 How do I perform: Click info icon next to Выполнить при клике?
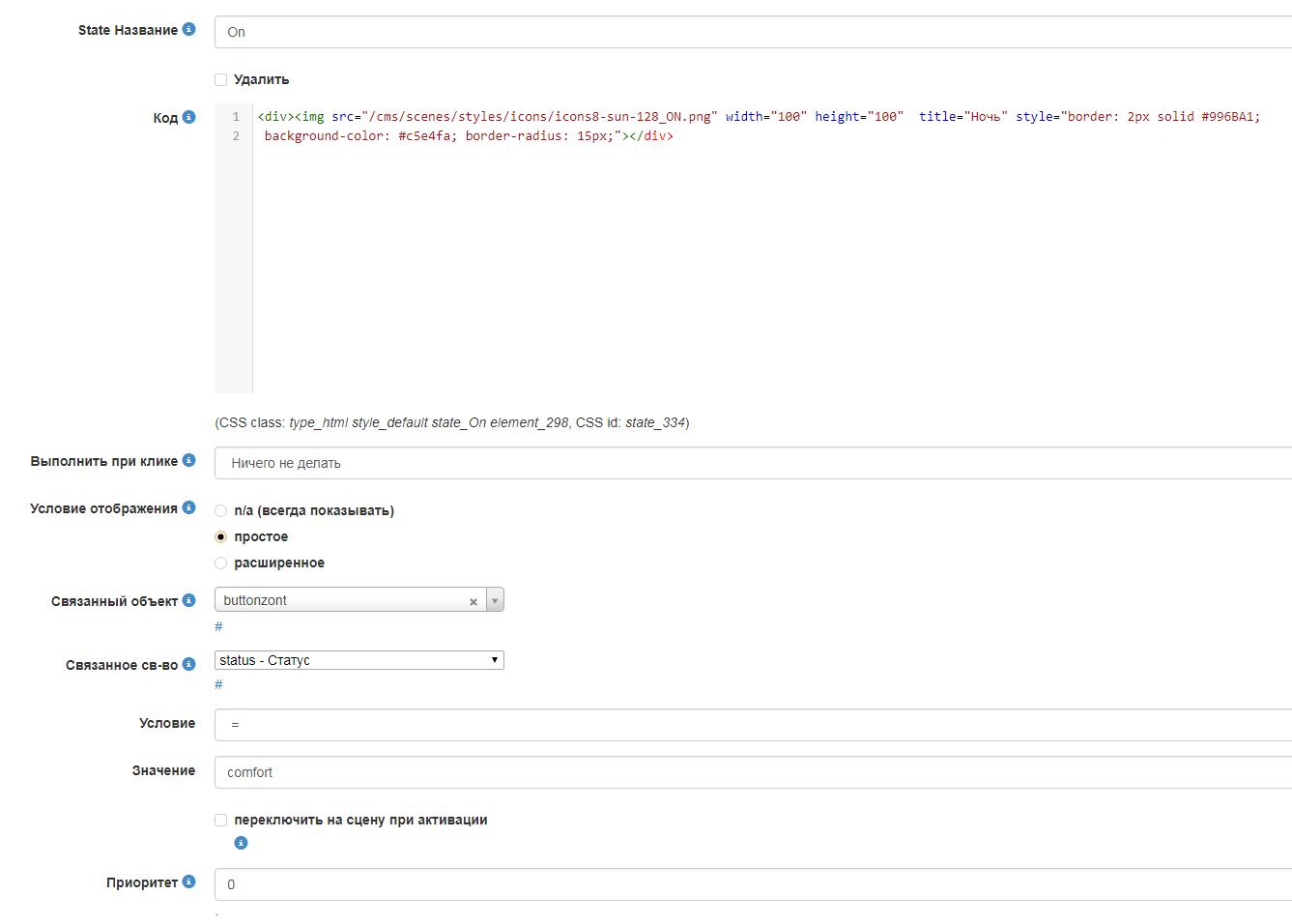click(x=188, y=460)
